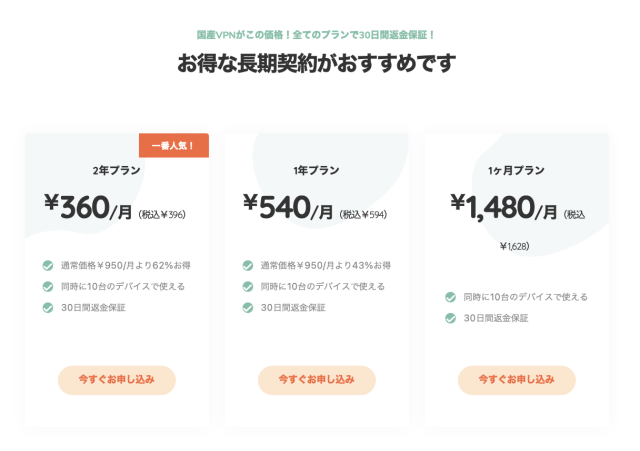Click the green 30-day refund tagline
Screen dimensions: 640x451
point(316,34)
